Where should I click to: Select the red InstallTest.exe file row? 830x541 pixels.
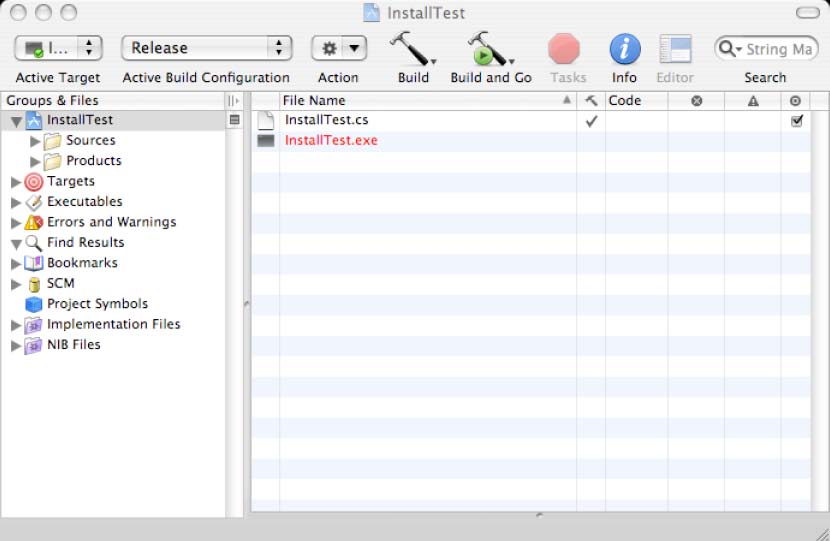tap(530, 141)
